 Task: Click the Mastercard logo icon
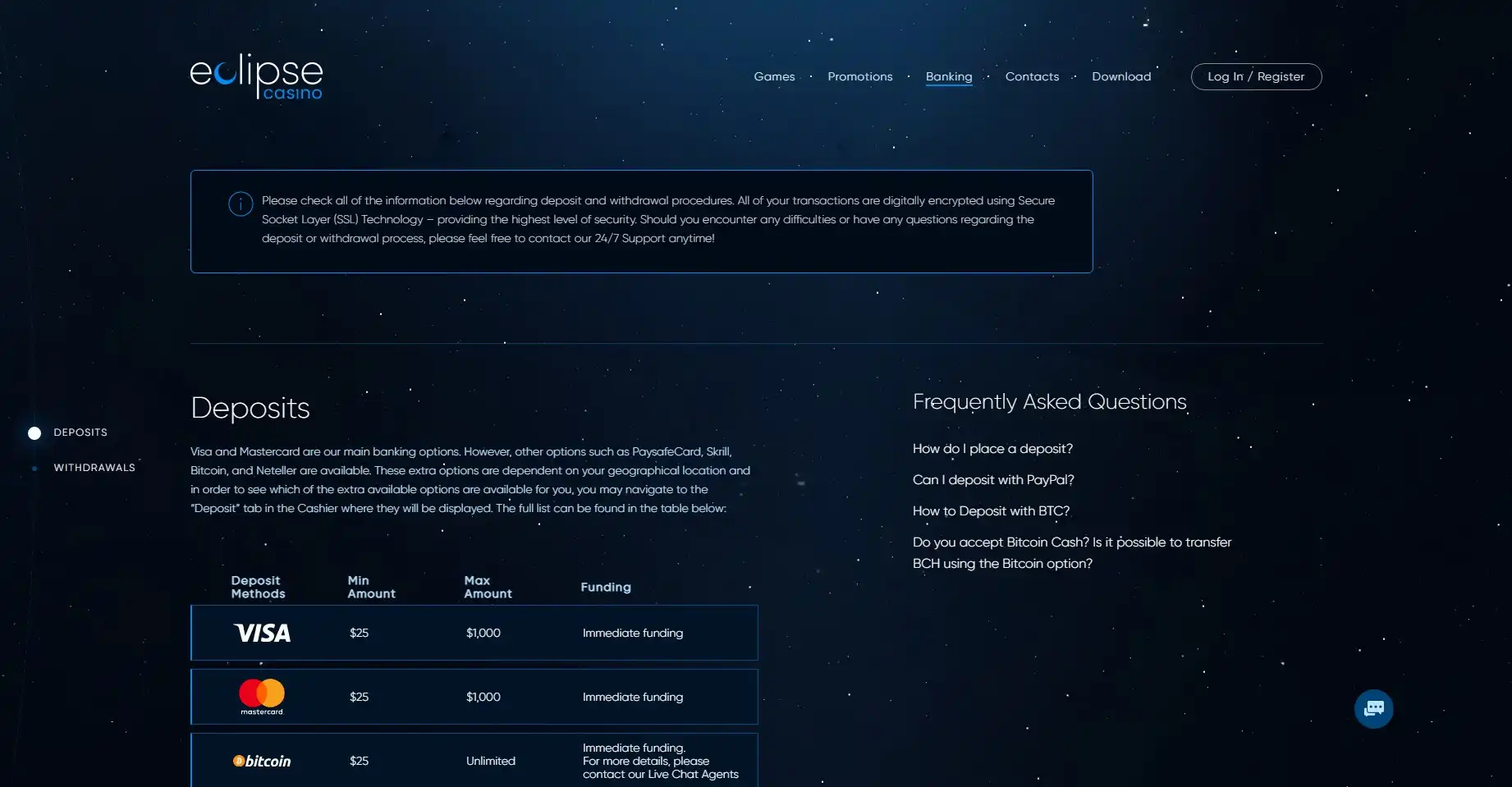point(262,696)
